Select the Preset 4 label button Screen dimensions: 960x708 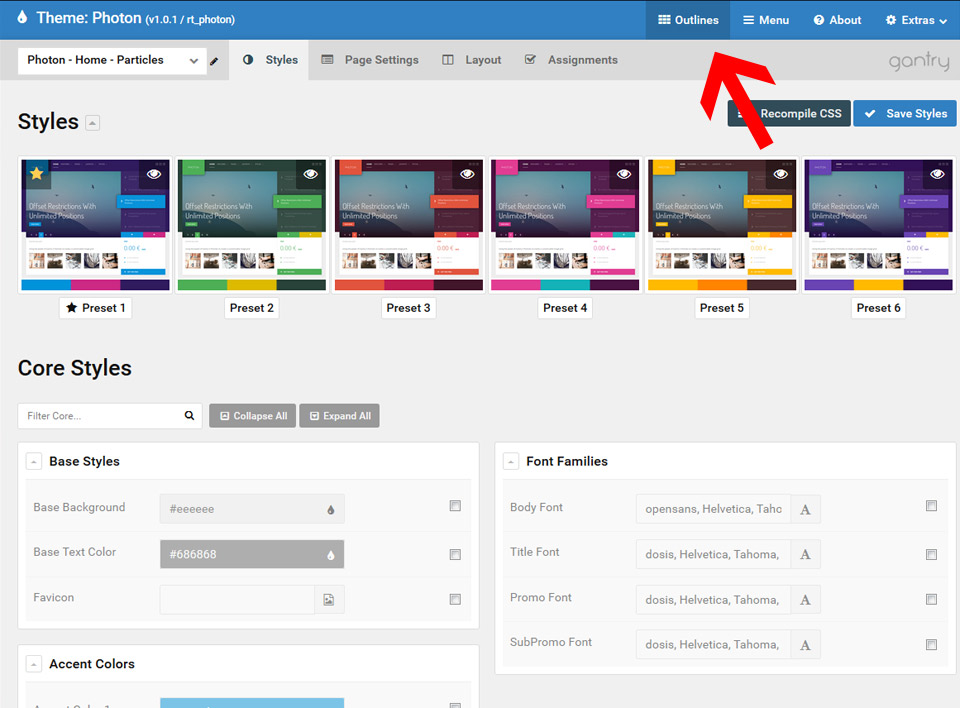click(565, 308)
